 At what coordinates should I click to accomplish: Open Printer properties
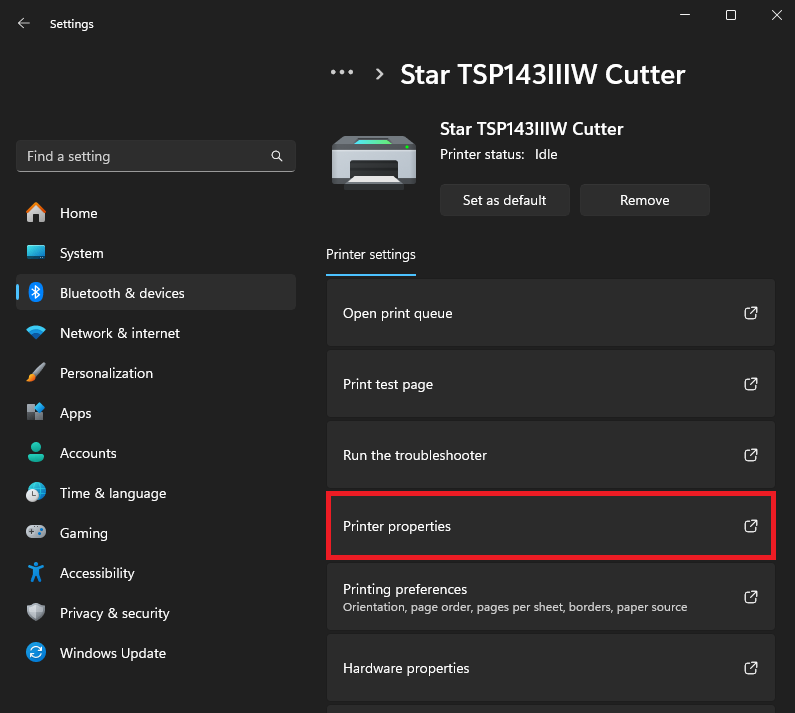pos(551,526)
